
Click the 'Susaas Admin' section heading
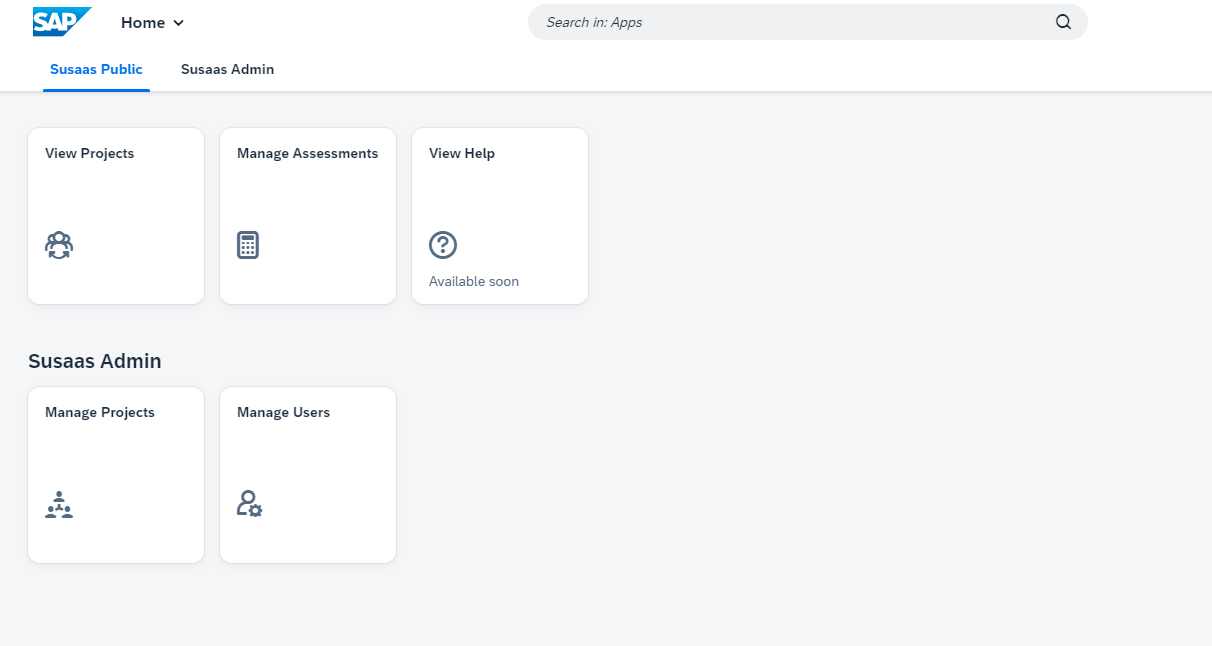coord(95,361)
